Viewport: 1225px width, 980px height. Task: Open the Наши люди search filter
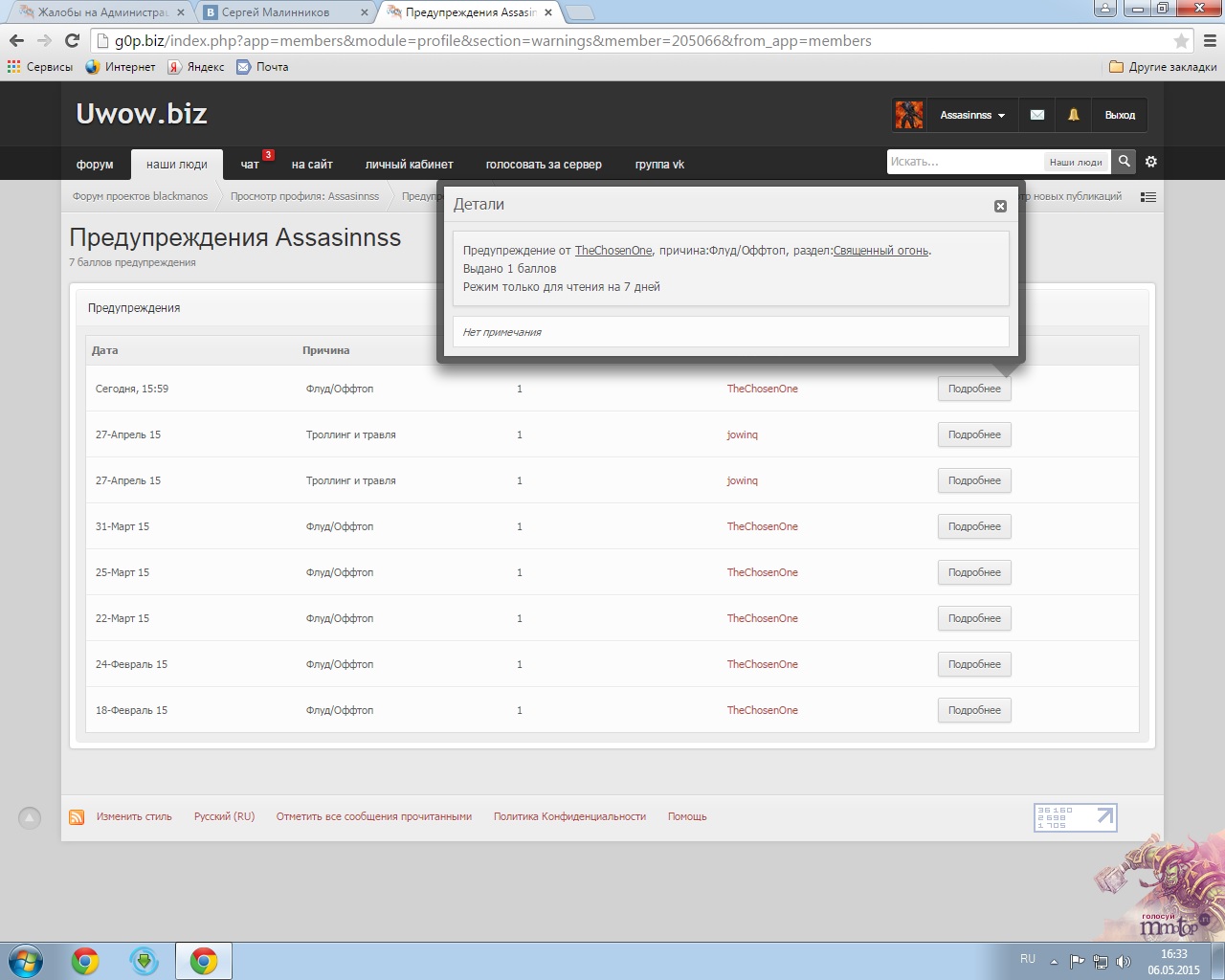tap(1076, 163)
